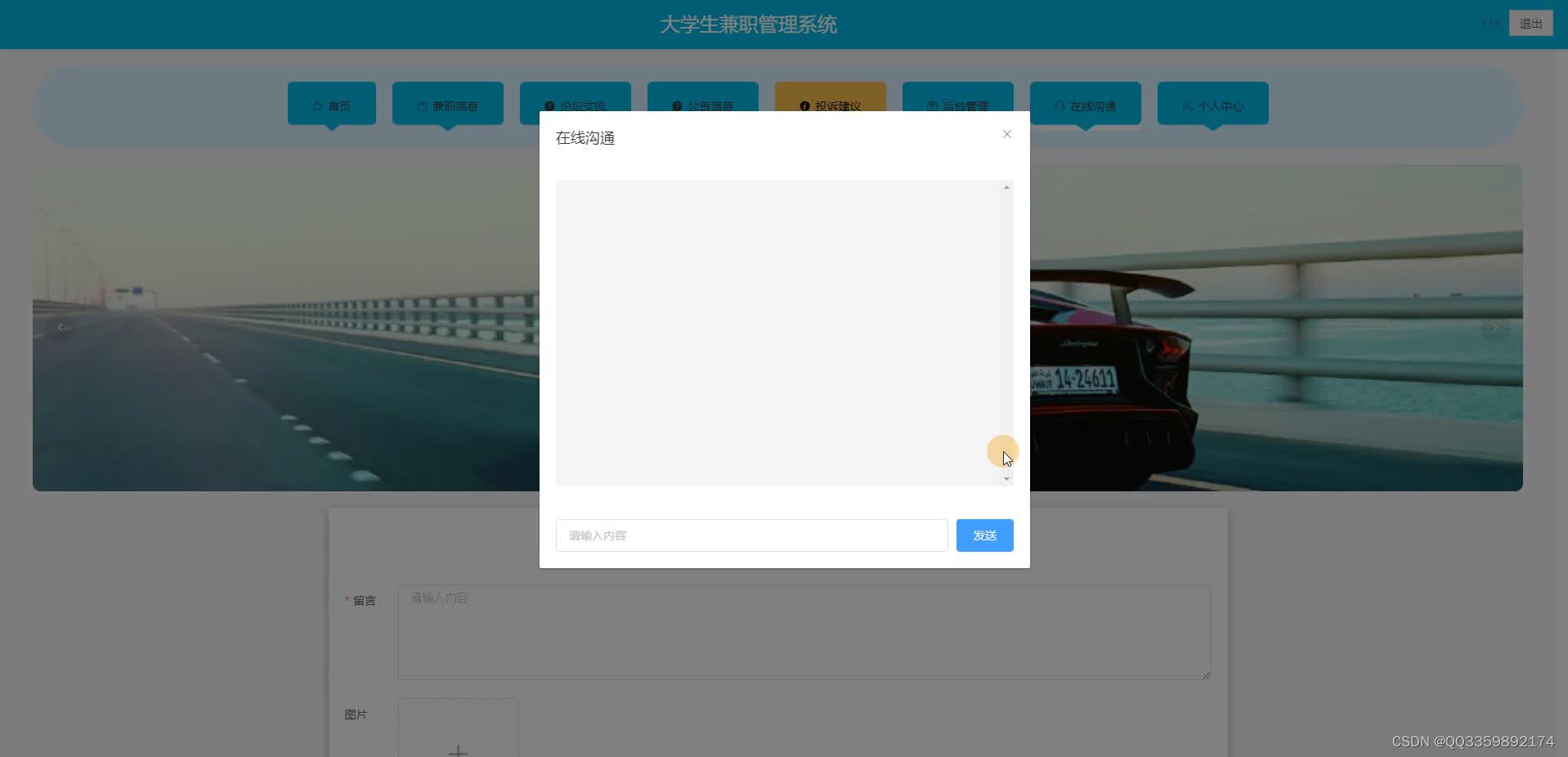Click chat scrollbar down arrow
This screenshot has width=1568, height=757.
(1006, 479)
